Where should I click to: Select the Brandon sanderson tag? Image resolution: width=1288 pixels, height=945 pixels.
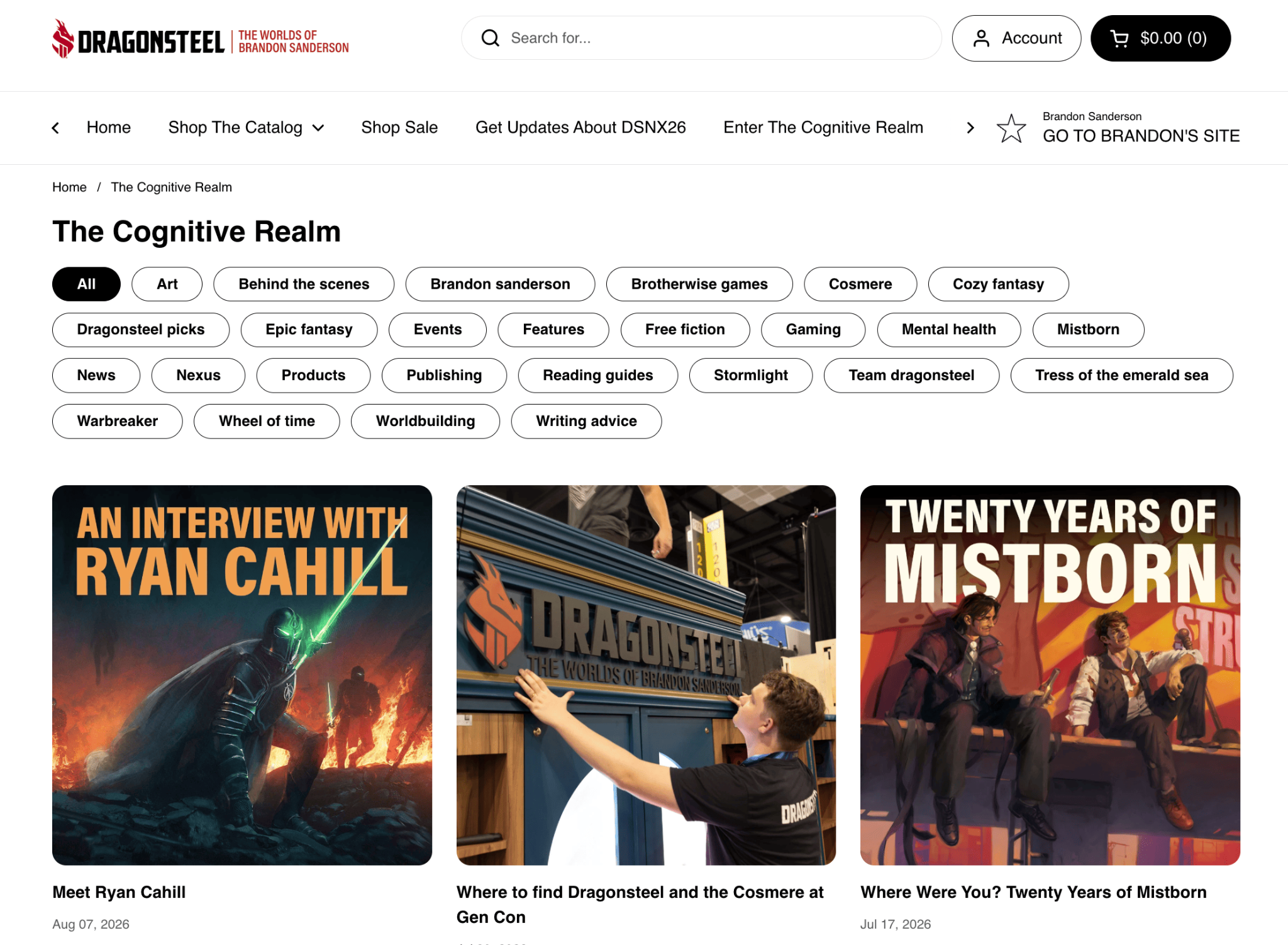(x=500, y=284)
